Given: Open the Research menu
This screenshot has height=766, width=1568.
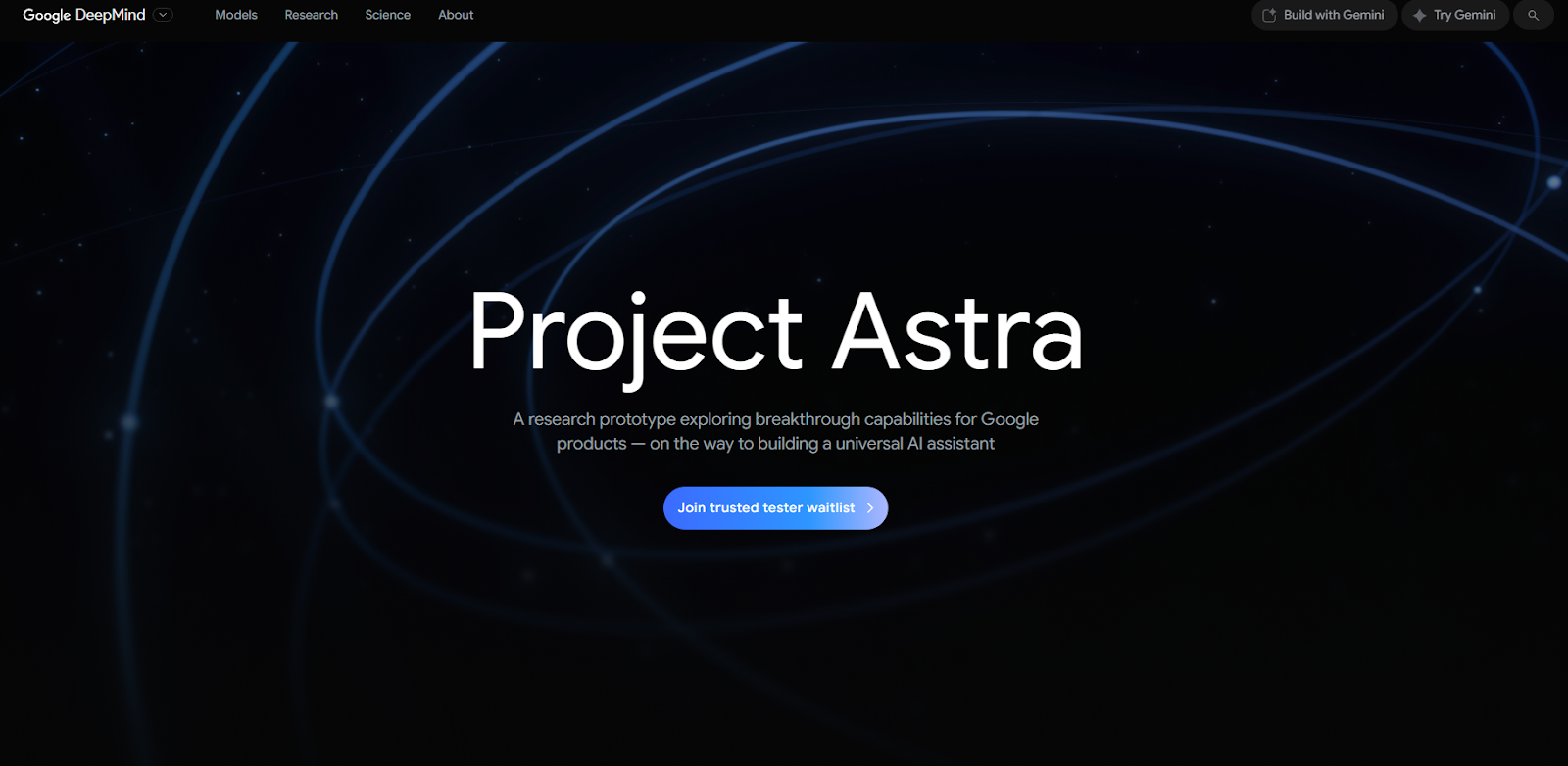Looking at the screenshot, I should click(312, 15).
